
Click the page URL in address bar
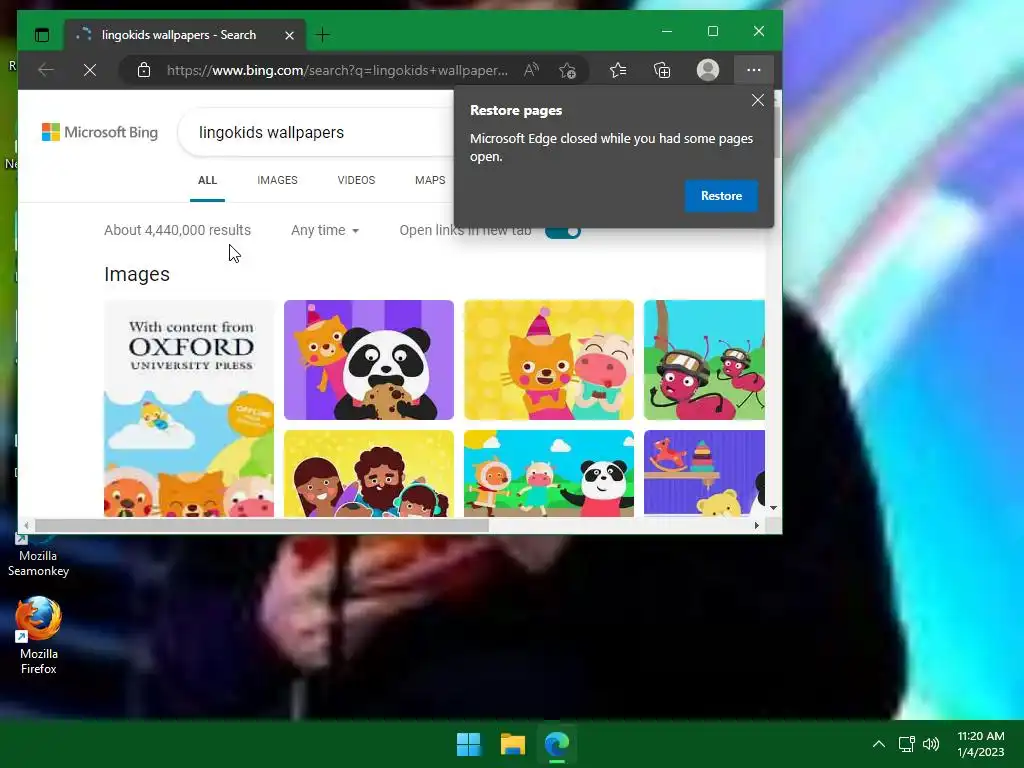pos(337,70)
